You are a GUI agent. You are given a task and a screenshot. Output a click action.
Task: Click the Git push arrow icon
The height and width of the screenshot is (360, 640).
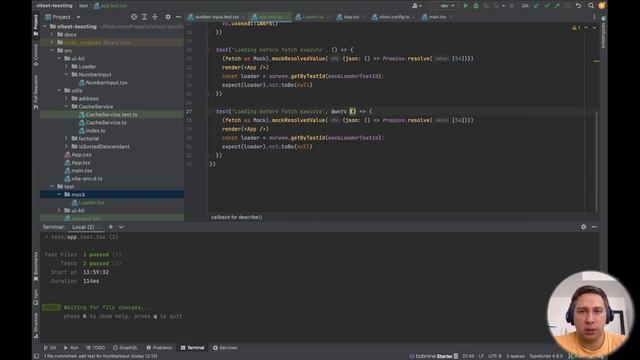tap(557, 6)
